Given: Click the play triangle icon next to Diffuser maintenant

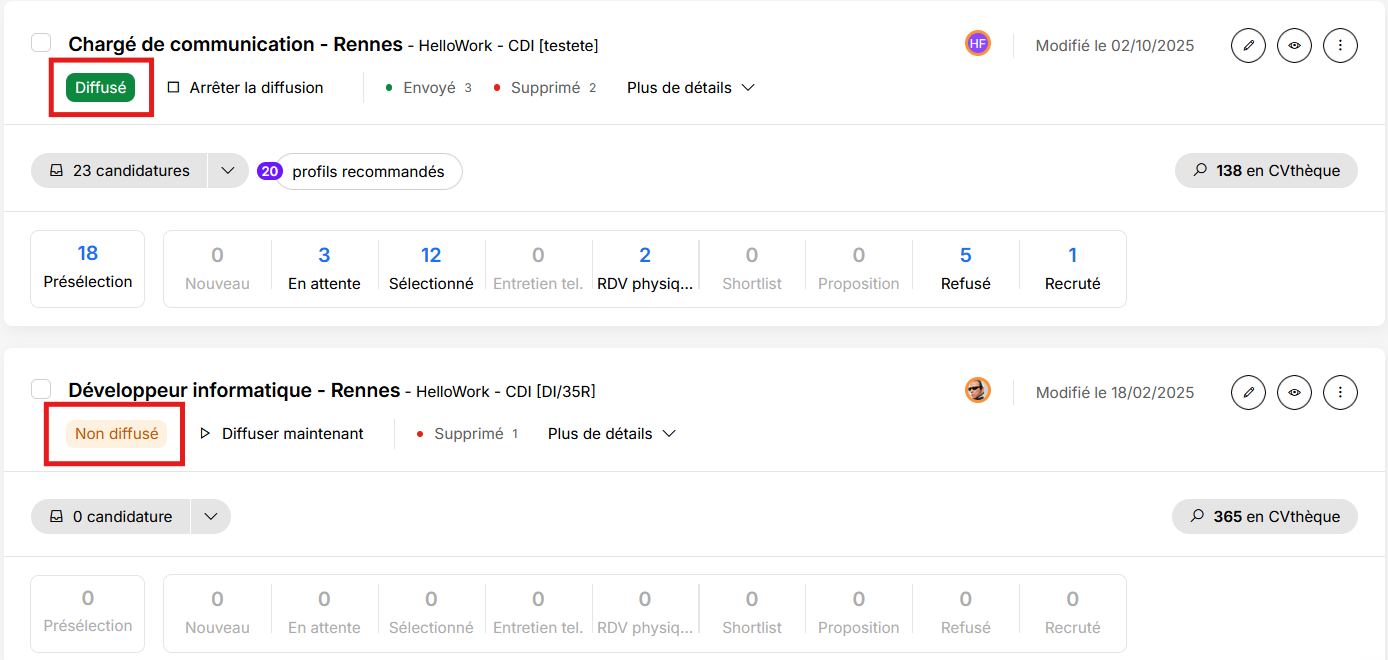Looking at the screenshot, I should click(x=205, y=434).
